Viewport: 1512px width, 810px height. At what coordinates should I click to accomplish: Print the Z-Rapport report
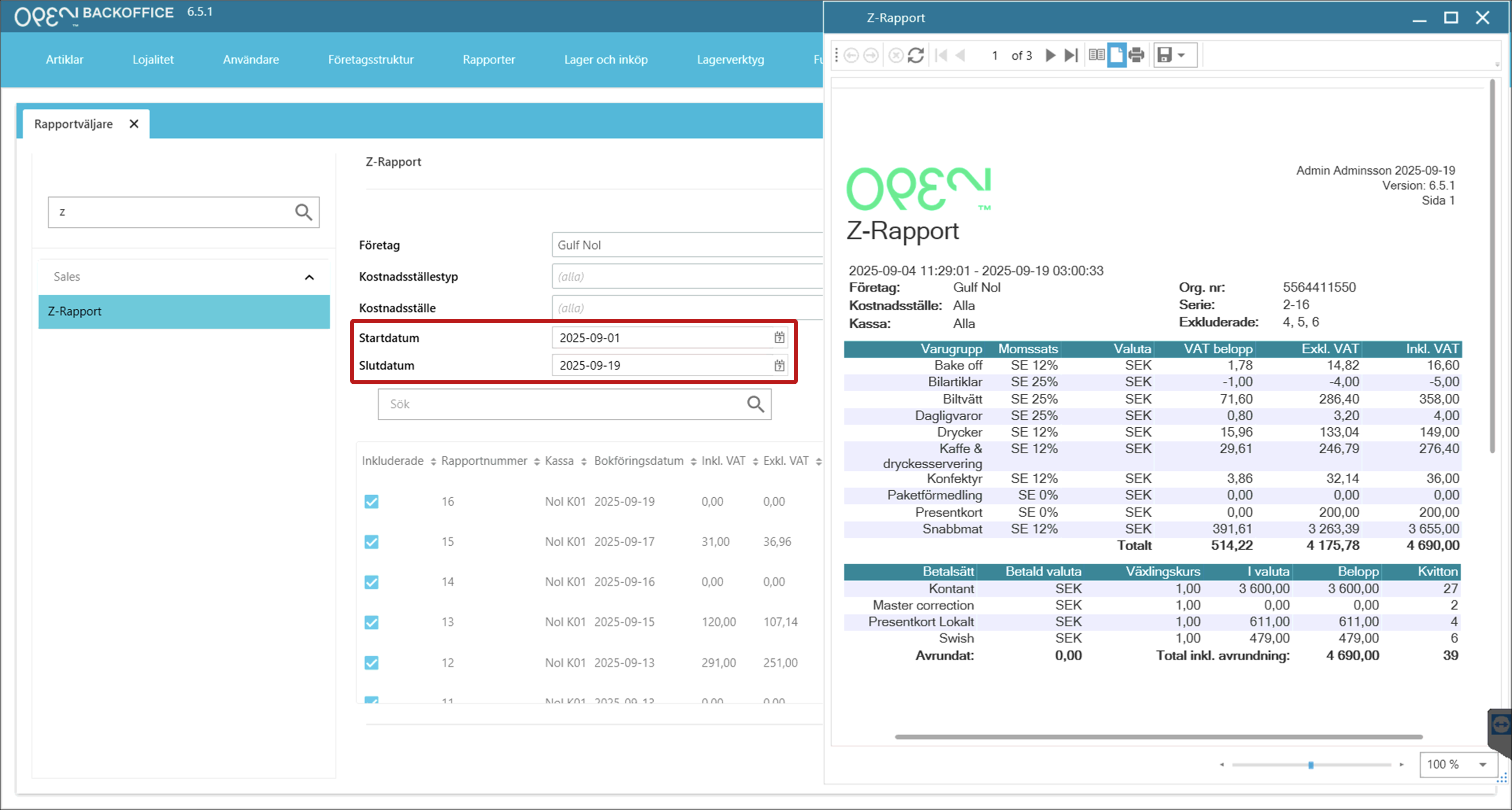click(x=1136, y=55)
